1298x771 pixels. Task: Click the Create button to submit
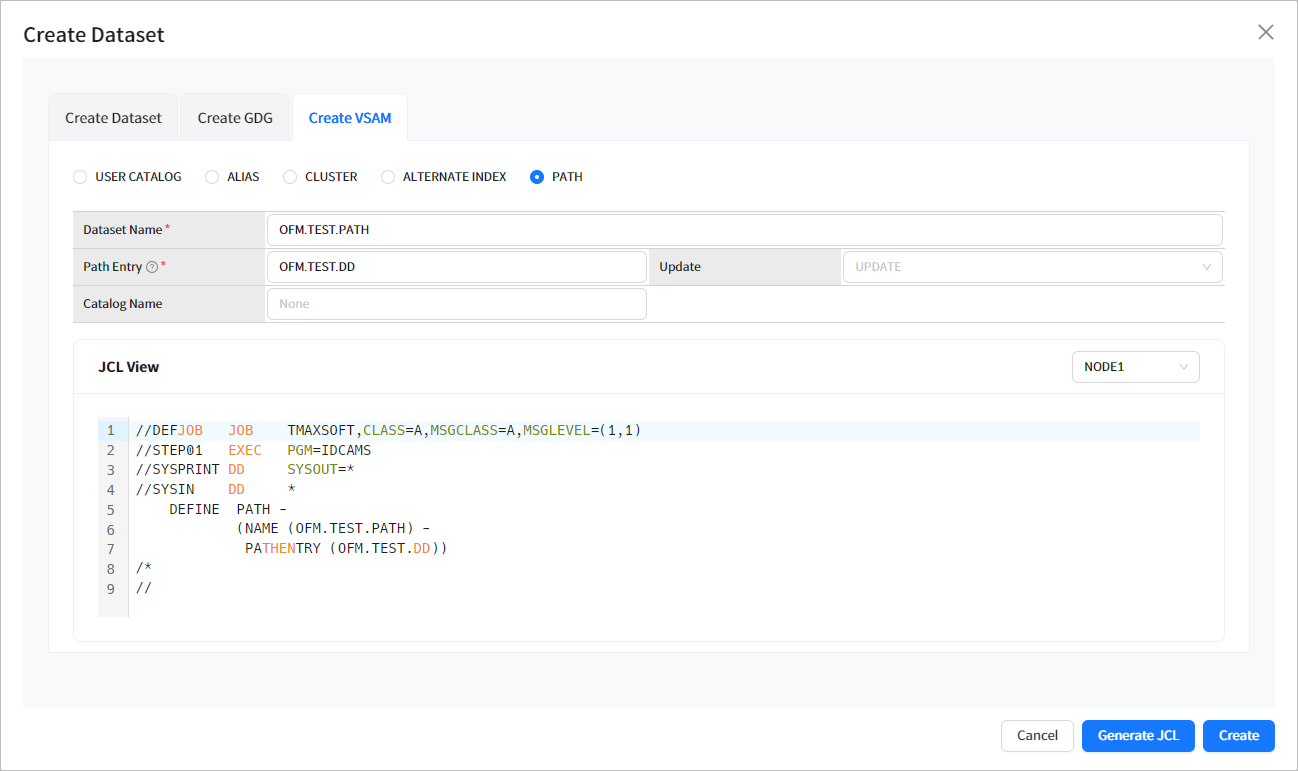pos(1238,735)
